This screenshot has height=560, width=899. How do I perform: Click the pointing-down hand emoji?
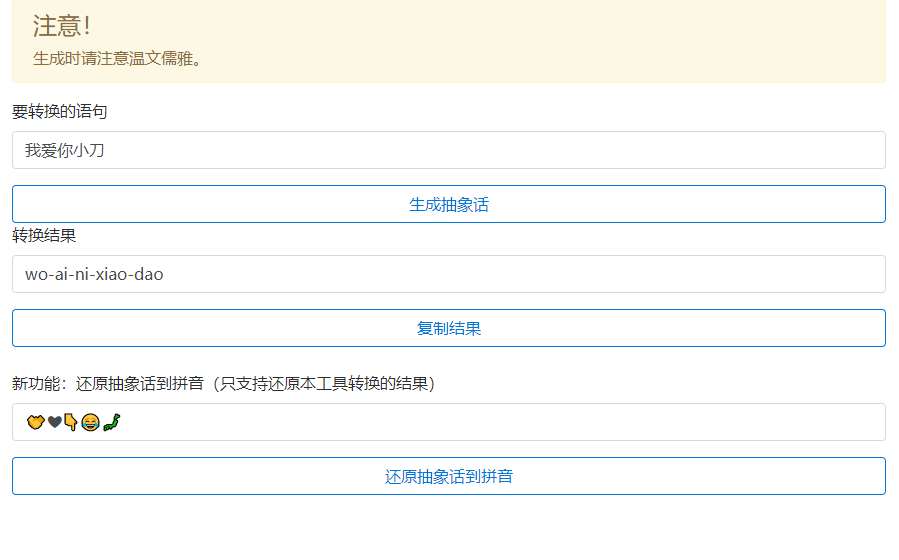(x=71, y=422)
